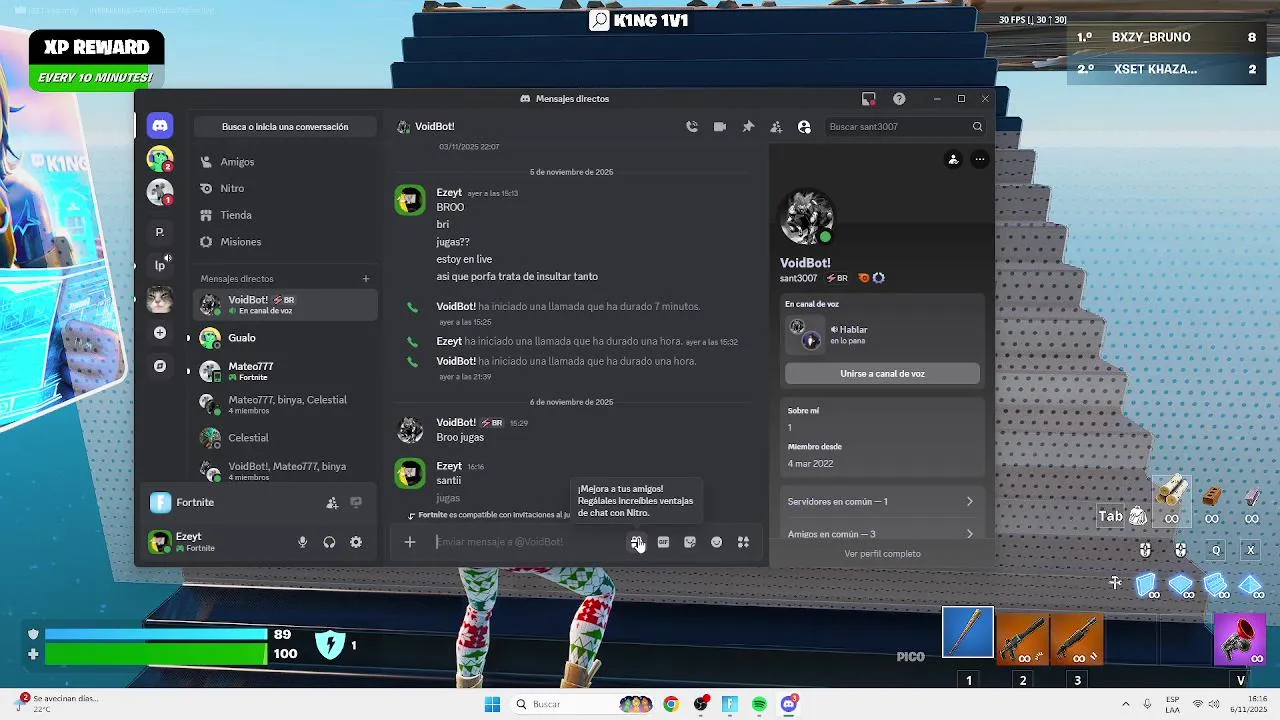Image resolution: width=1280 pixels, height=720 pixels.
Task: Open group chat 'Mateo777, binya, Celestial'
Action: click(285, 405)
